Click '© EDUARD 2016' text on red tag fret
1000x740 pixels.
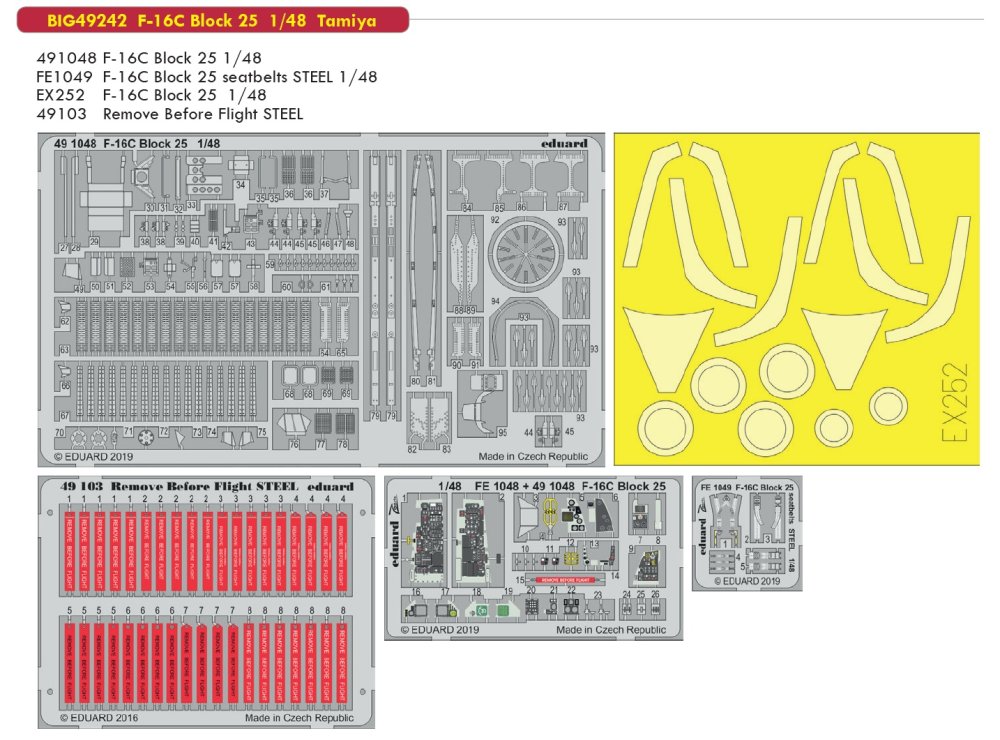98,717
